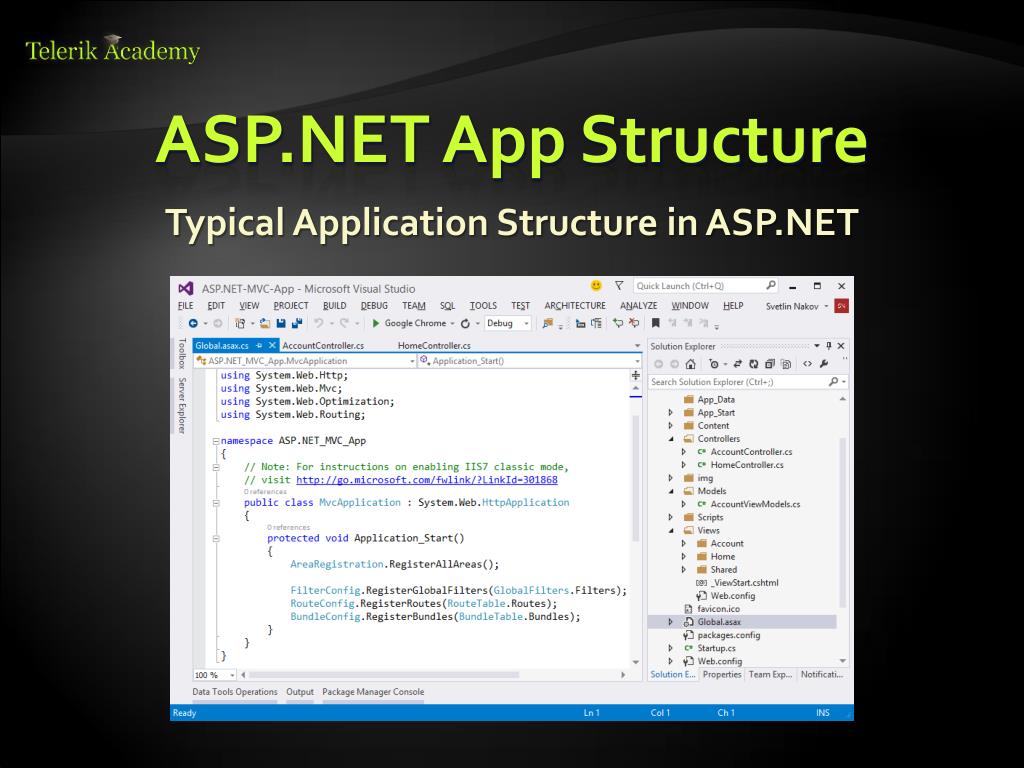1024x768 pixels.
Task: Collapse the Application_Start method outlining box
Action: (x=216, y=539)
